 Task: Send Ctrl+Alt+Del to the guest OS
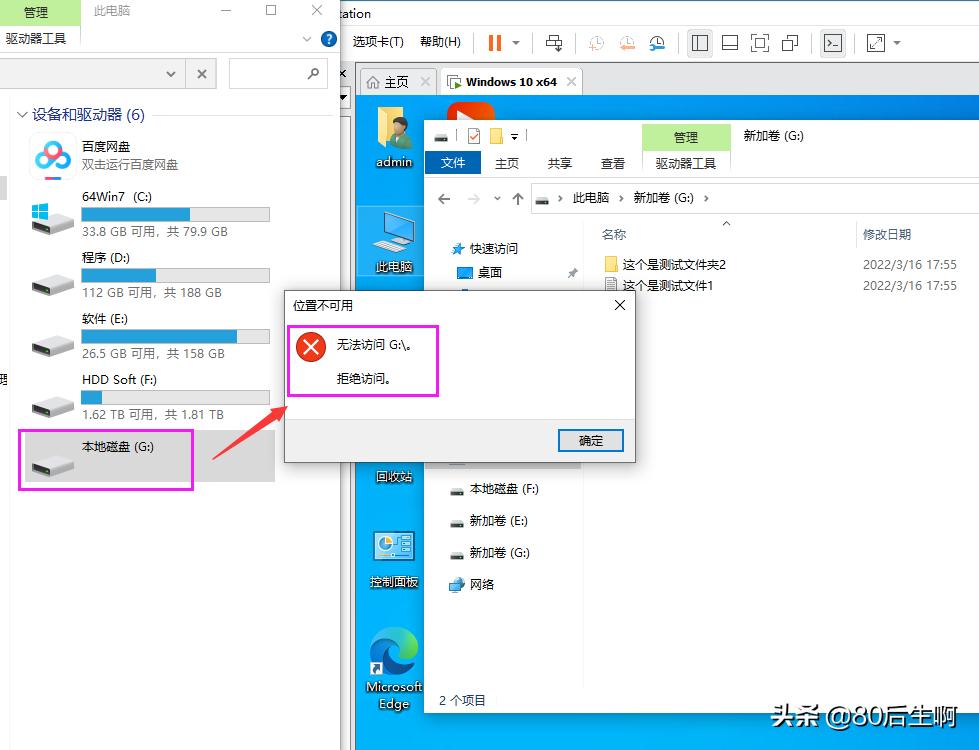pos(554,42)
